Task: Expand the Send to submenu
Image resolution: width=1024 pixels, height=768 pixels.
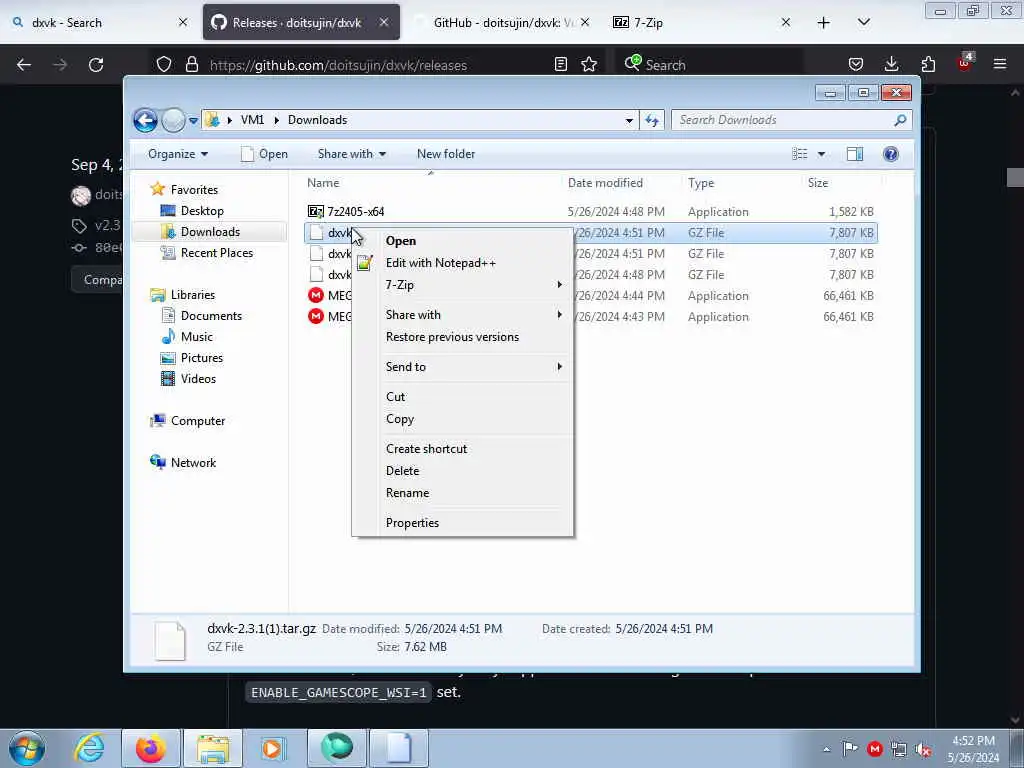Action: click(x=462, y=367)
